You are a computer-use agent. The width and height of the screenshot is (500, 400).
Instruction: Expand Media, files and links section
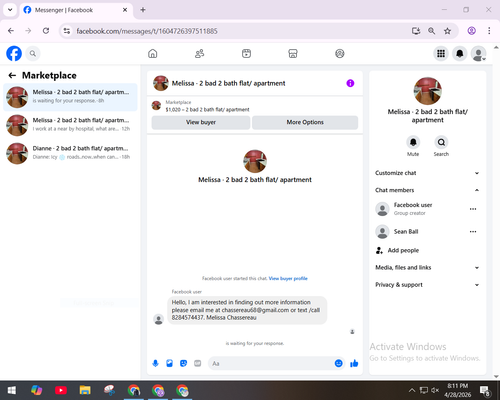tap(427, 267)
